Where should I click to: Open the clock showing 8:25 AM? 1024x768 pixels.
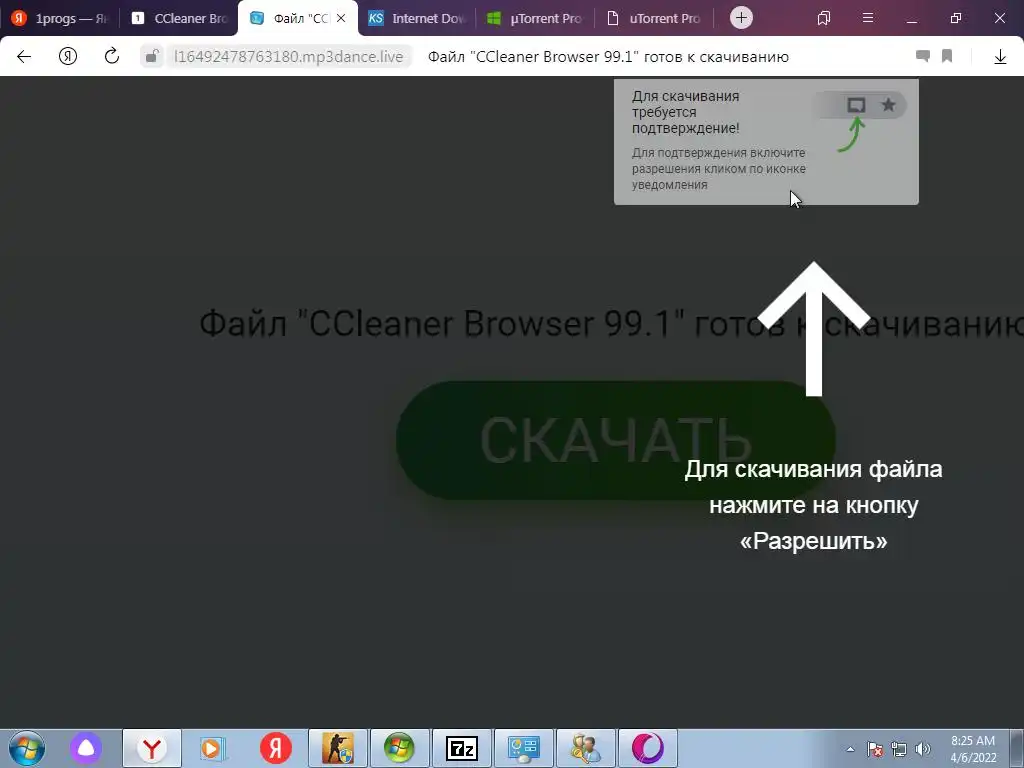point(973,749)
